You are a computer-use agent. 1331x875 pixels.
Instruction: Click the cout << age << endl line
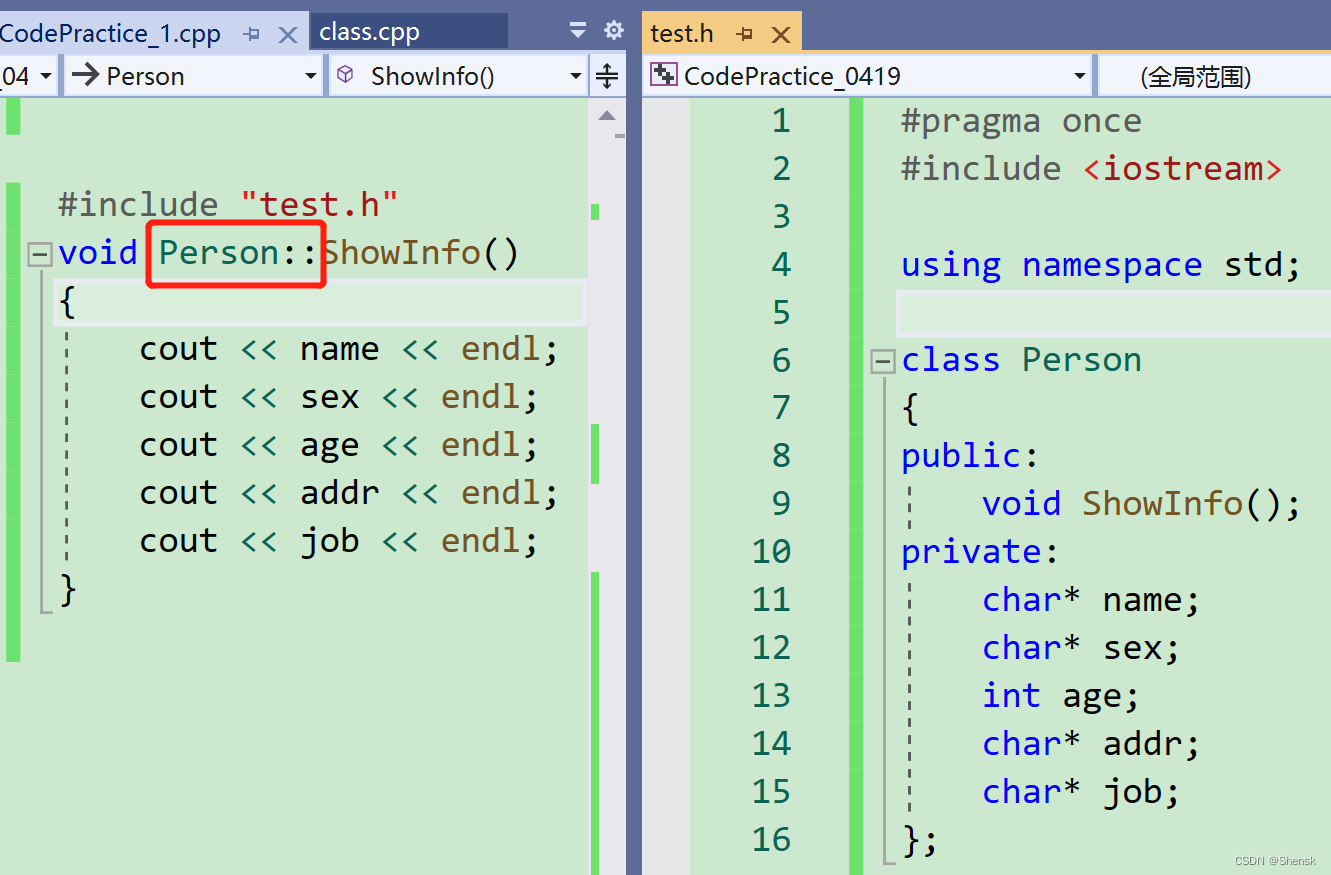click(338, 445)
